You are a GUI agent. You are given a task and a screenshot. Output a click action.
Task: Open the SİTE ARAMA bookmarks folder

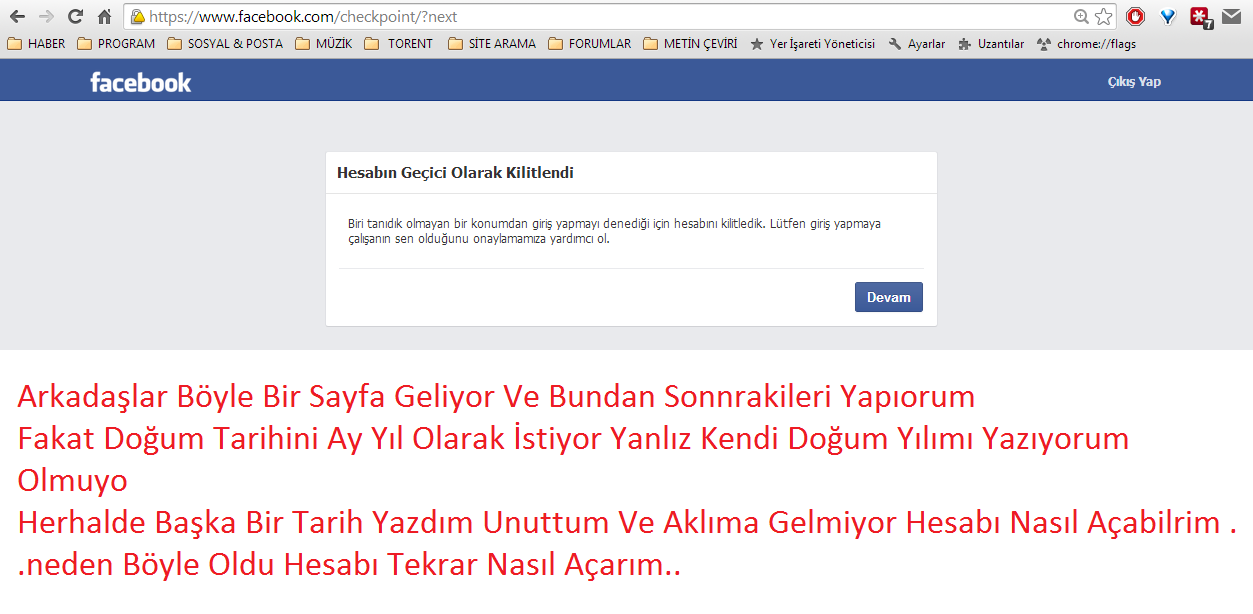tap(492, 44)
